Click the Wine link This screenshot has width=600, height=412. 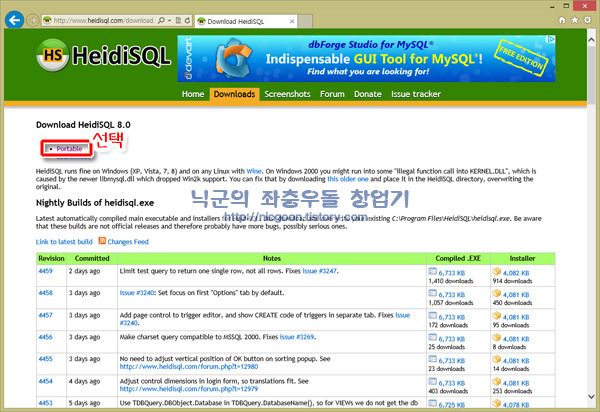click(254, 171)
